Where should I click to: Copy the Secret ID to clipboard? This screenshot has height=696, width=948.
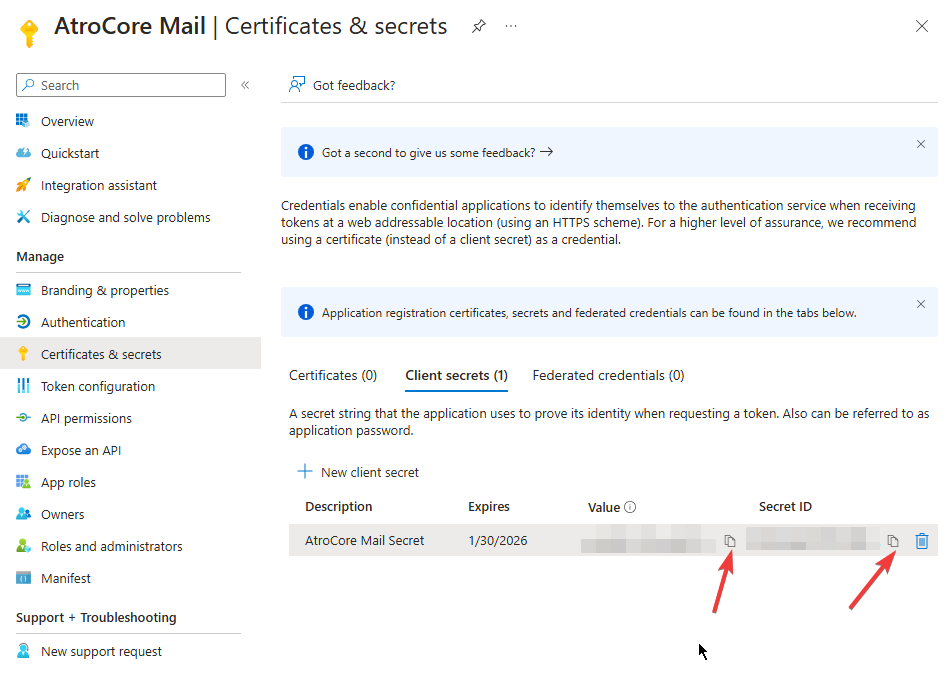[893, 541]
